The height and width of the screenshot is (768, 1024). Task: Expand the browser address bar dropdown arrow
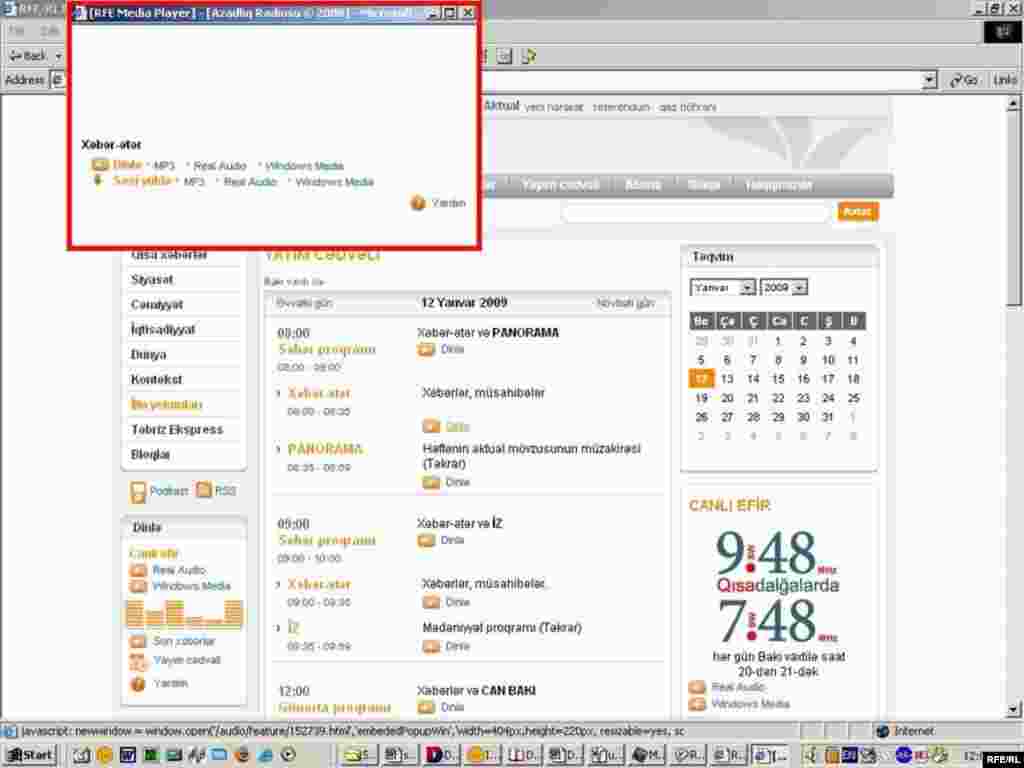[x=929, y=80]
